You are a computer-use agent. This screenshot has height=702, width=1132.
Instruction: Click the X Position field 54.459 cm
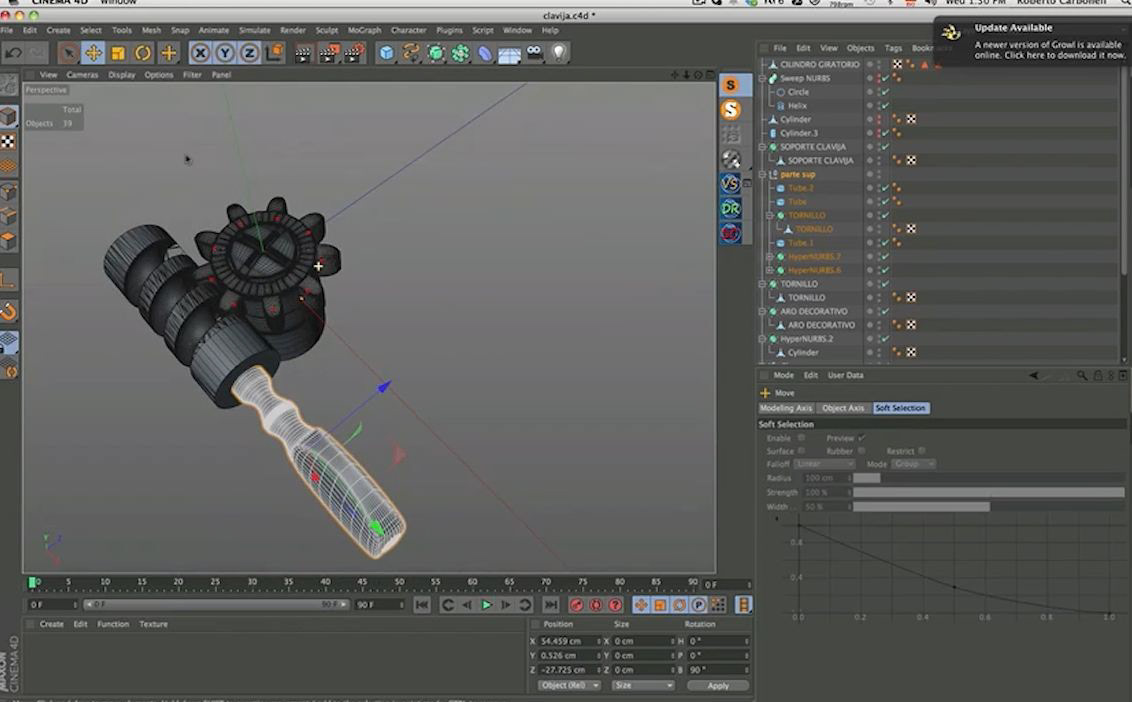(570, 641)
